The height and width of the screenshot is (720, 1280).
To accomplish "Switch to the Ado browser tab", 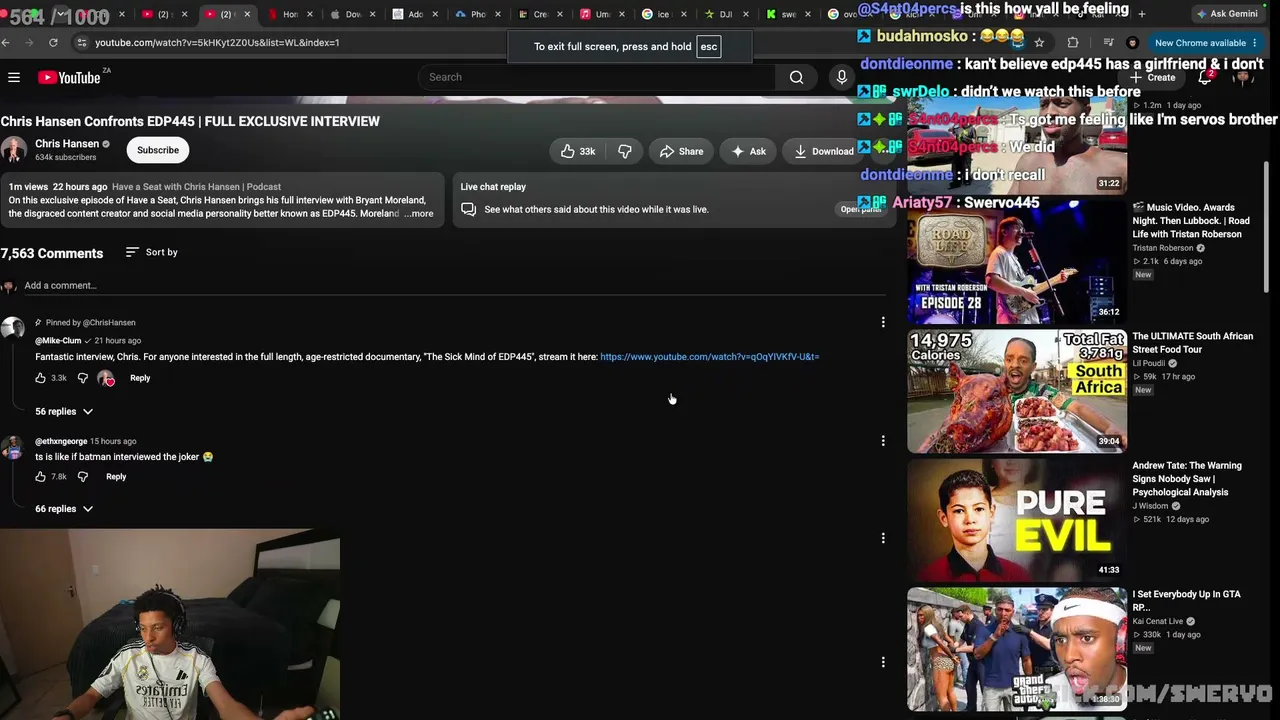I will click(415, 14).
